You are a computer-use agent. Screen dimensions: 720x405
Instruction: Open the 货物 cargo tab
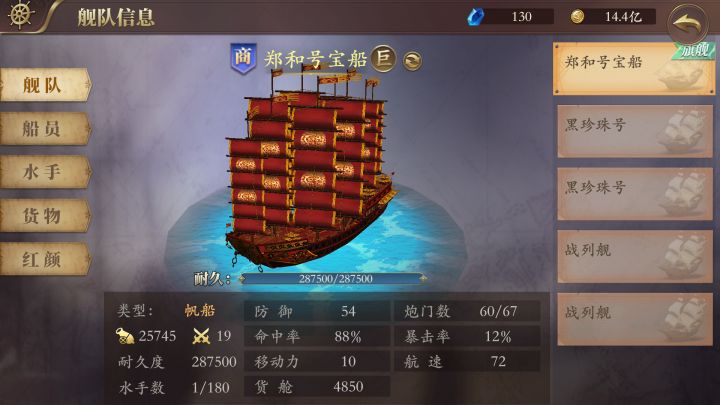[x=45, y=215]
